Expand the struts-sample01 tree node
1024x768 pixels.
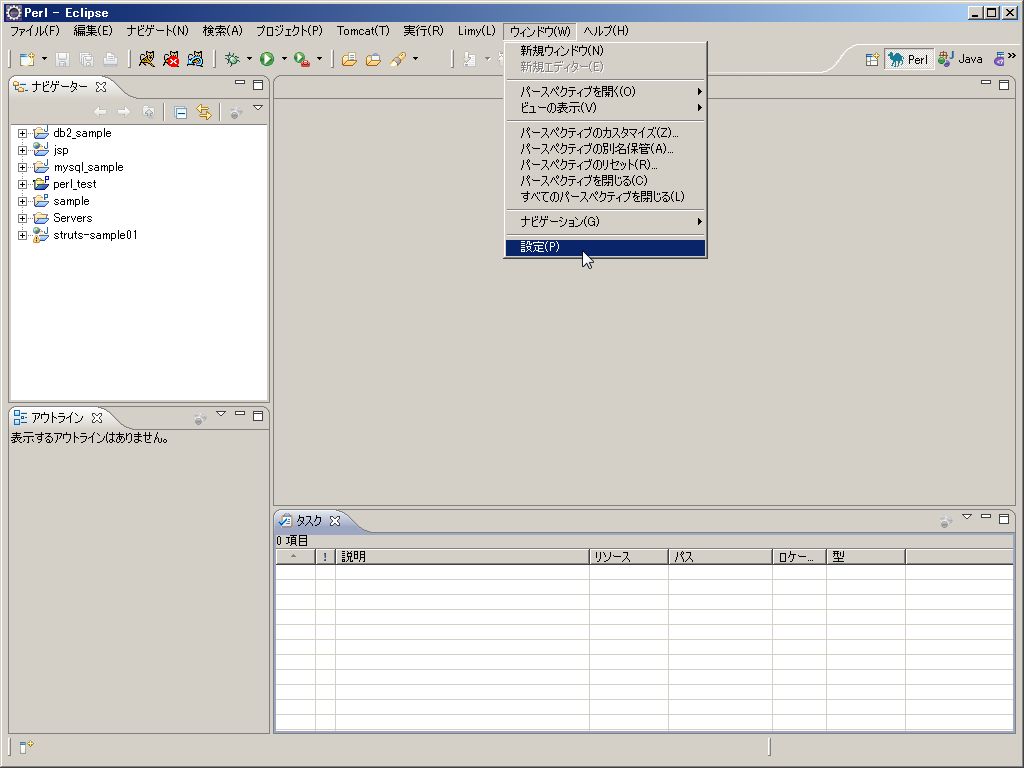pyautogui.click(x=22, y=235)
